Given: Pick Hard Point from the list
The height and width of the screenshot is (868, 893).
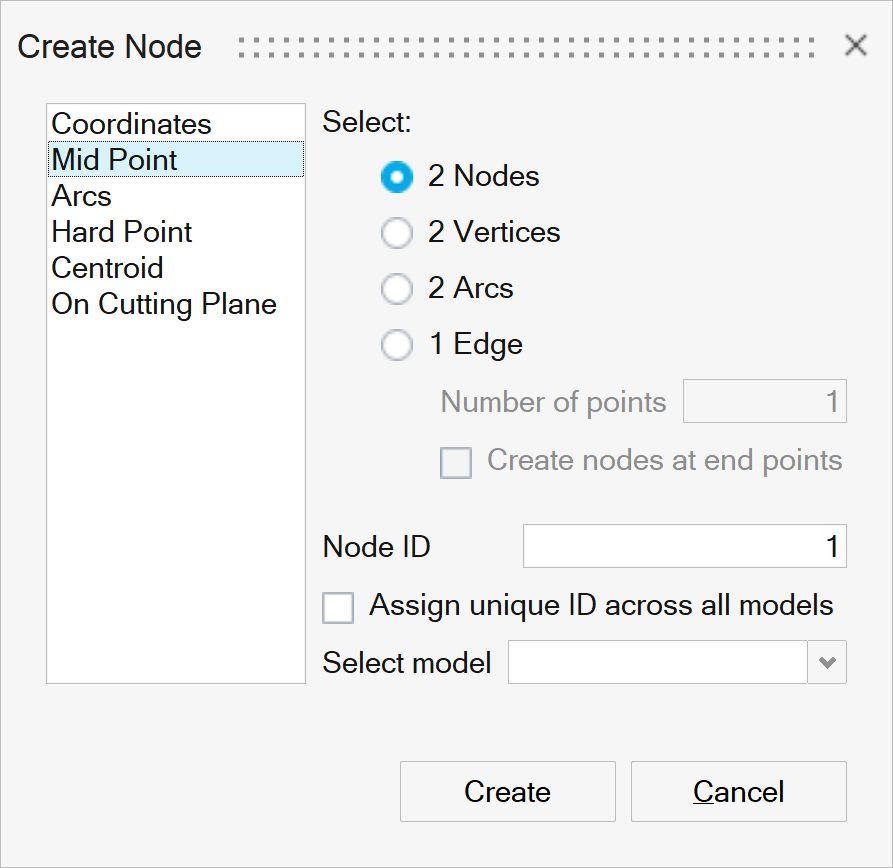Looking at the screenshot, I should click(122, 232).
